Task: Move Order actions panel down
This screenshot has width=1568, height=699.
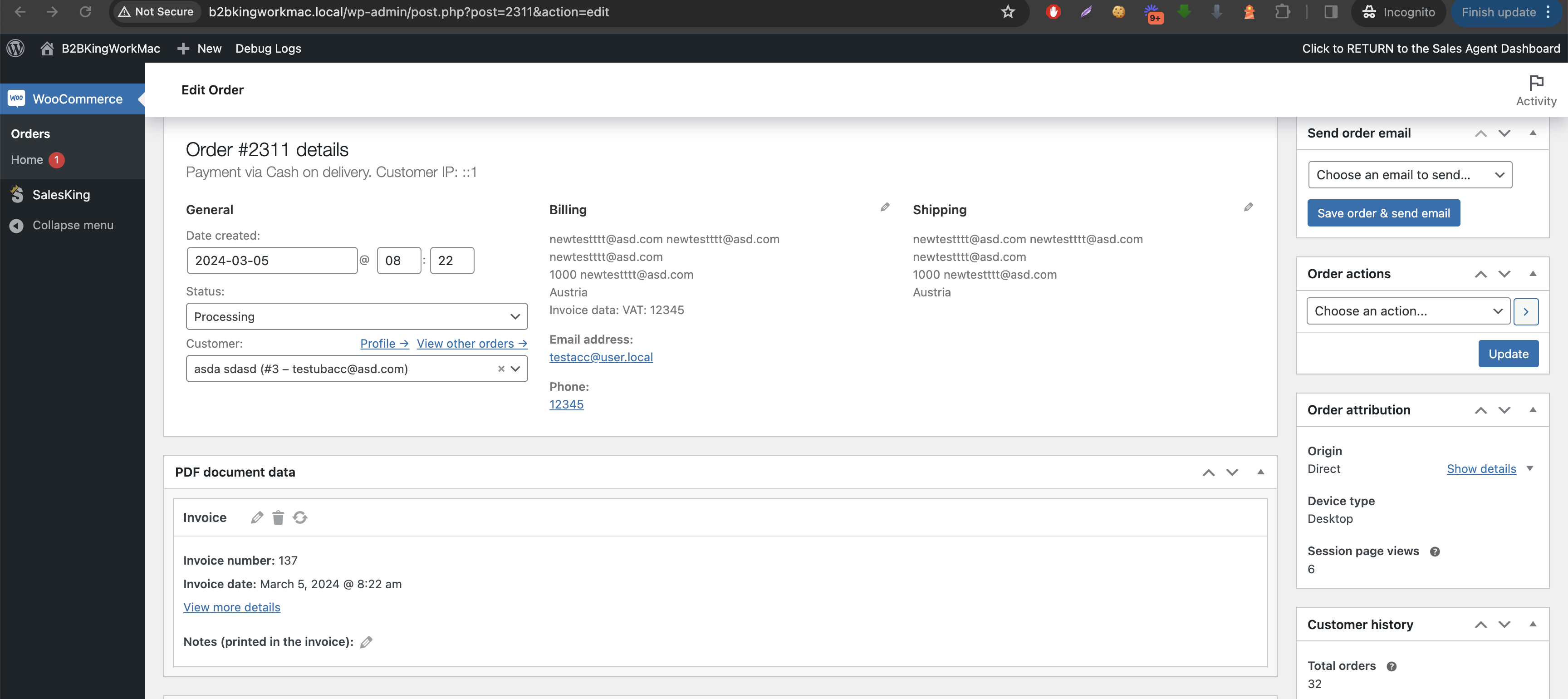Action: 1504,274
